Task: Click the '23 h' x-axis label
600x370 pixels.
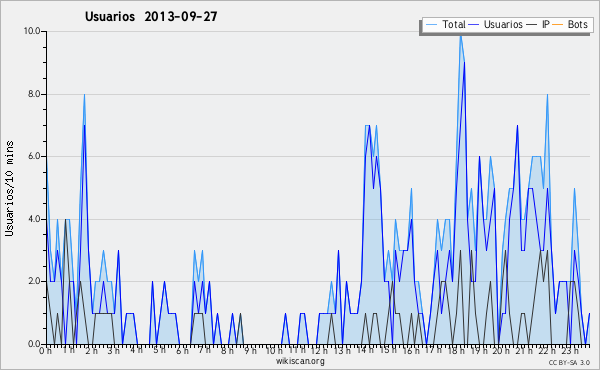Action: [x=569, y=350]
